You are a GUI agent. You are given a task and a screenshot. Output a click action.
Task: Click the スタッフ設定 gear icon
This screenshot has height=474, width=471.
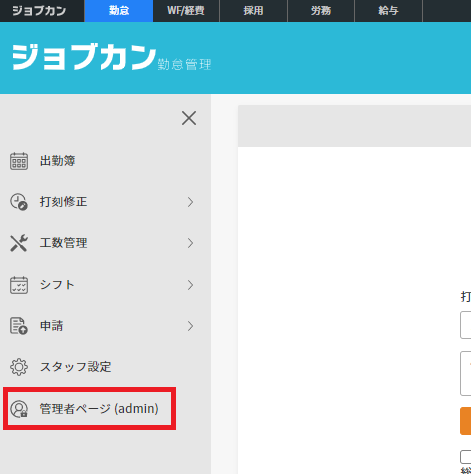click(19, 367)
